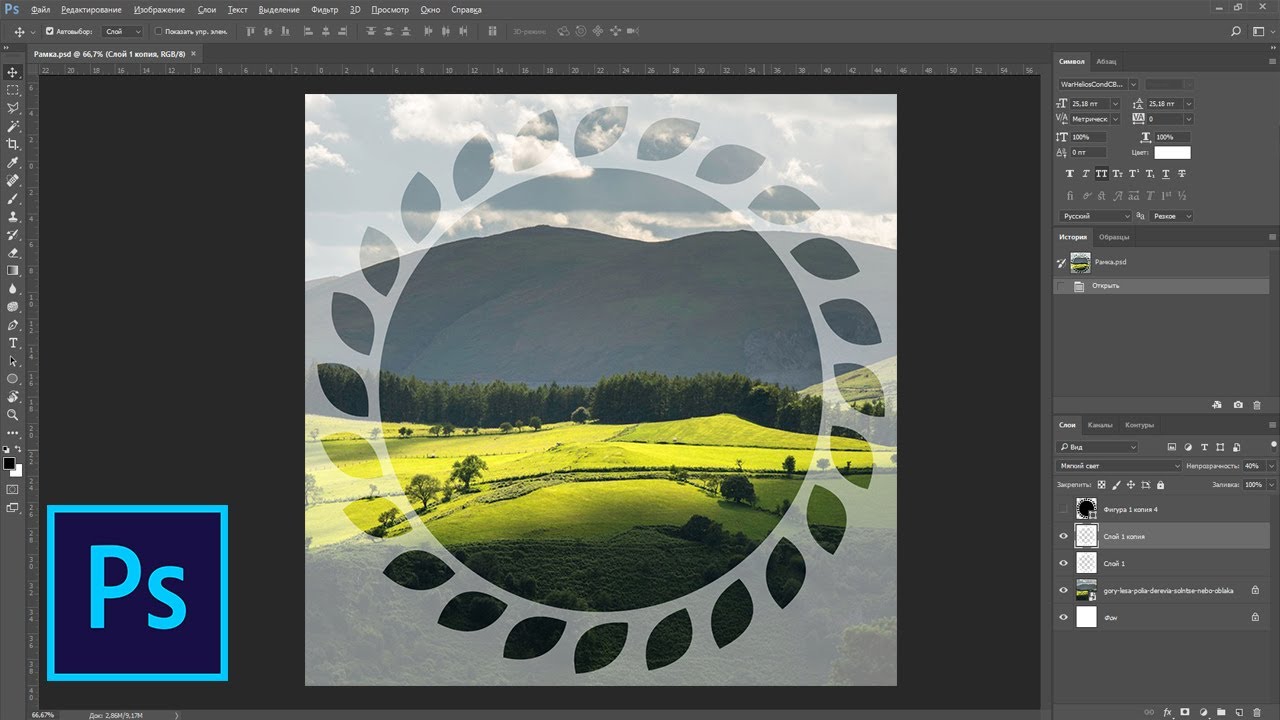This screenshot has width=1280, height=720.
Task: Open layer styles fx menu
Action: [x=1167, y=712]
